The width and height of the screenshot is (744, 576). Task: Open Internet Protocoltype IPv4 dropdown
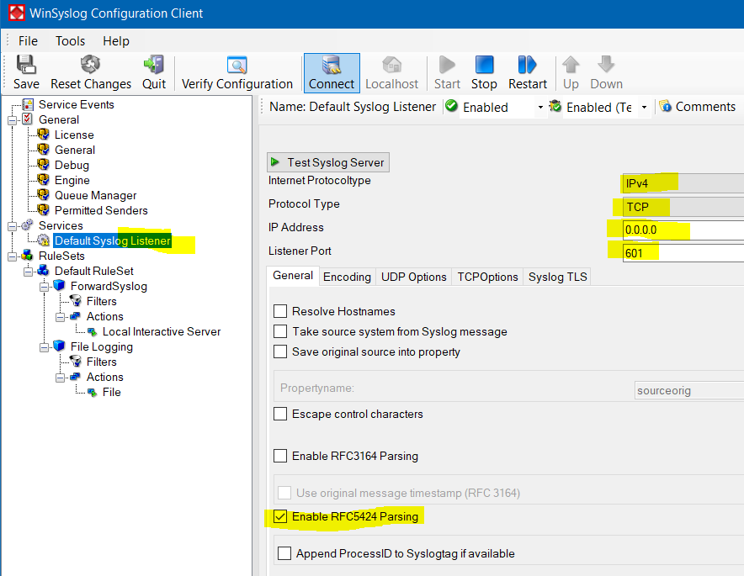click(x=683, y=183)
